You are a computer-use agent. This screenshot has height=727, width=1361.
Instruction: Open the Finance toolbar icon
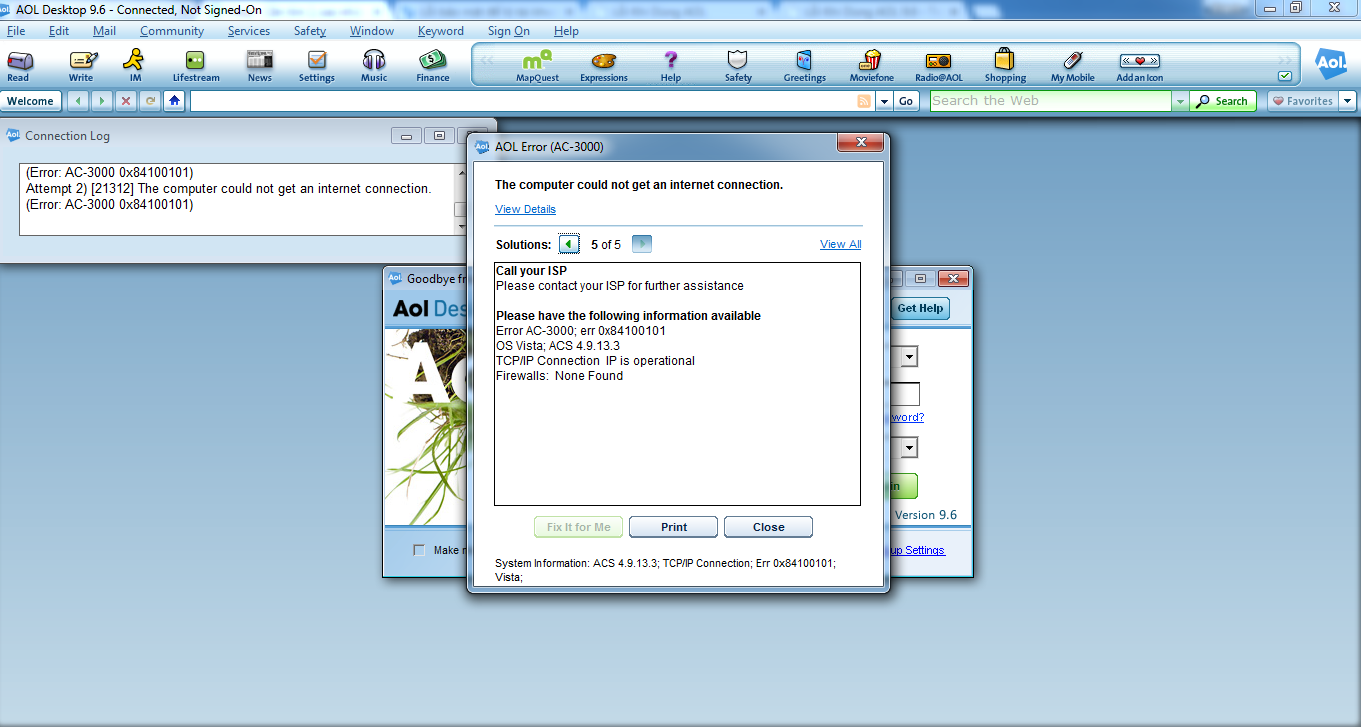pos(433,66)
